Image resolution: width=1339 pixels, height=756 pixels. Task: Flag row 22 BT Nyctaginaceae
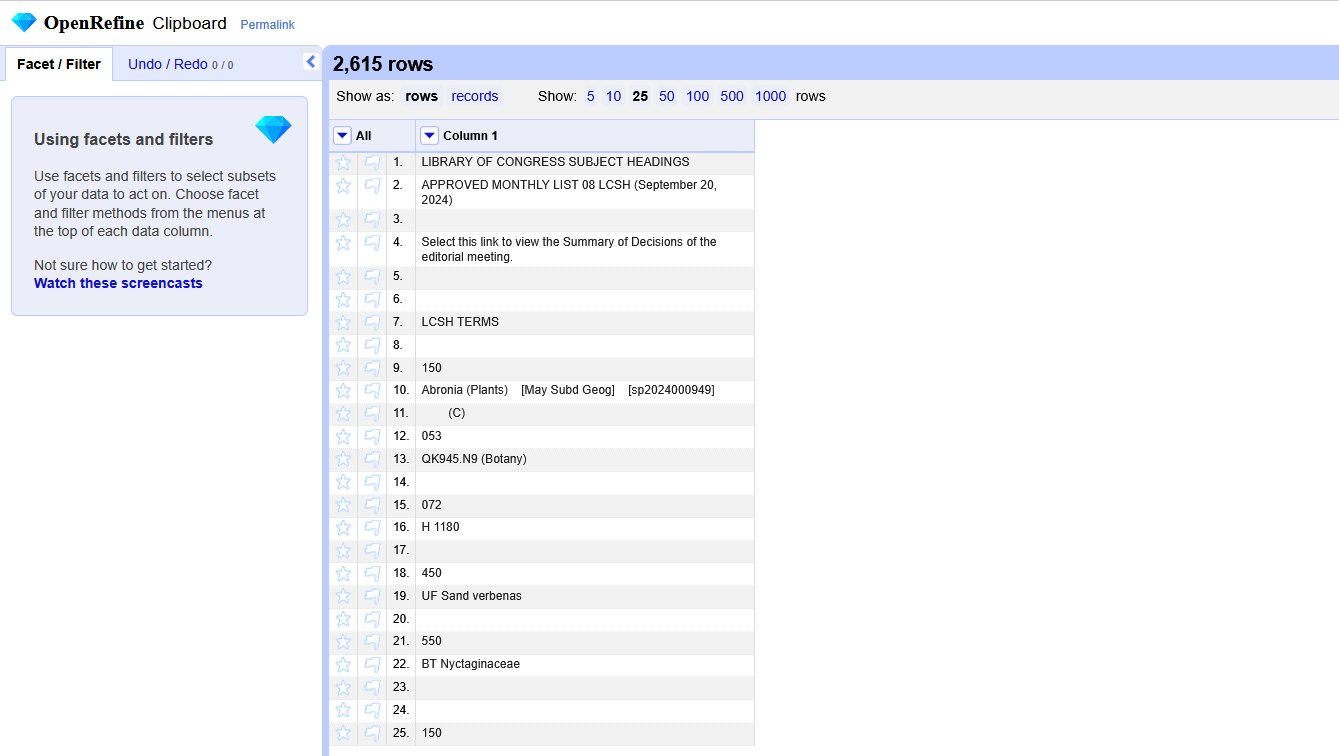point(372,664)
